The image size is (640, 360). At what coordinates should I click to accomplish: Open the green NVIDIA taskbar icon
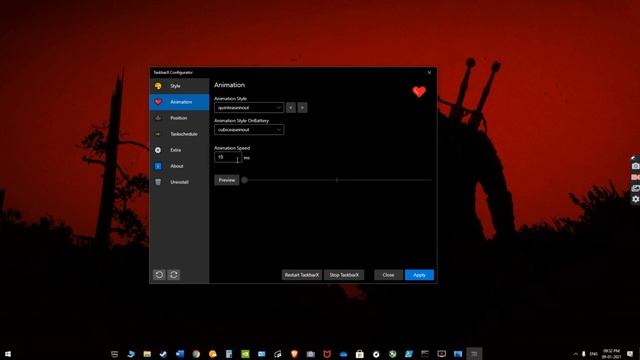[245, 354]
